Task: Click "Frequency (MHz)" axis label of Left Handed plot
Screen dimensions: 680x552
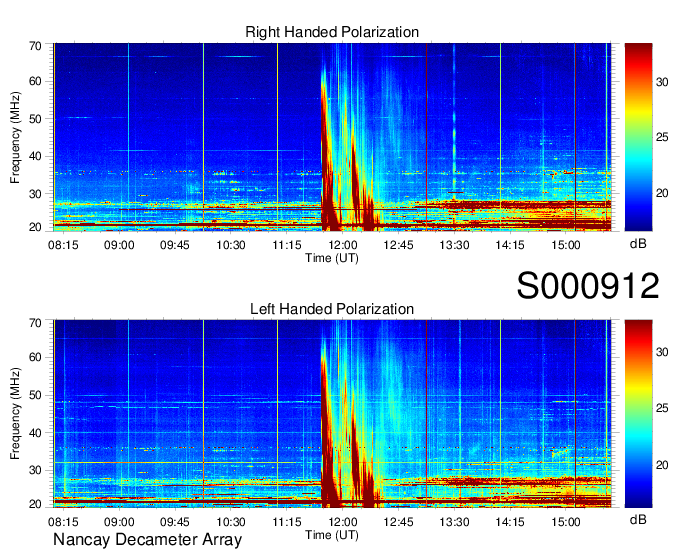Action: (15, 414)
